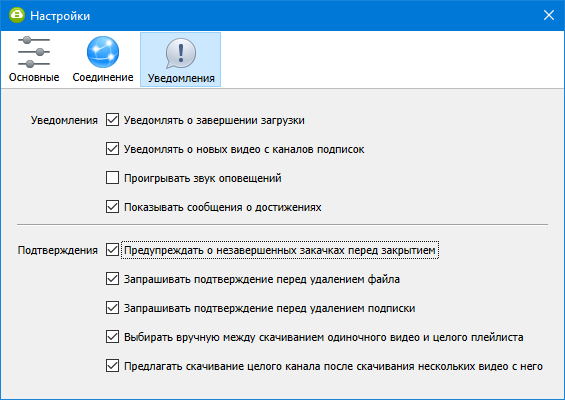Toggle Запрашивать подтверждение перед удалением файла checkbox

112,279
